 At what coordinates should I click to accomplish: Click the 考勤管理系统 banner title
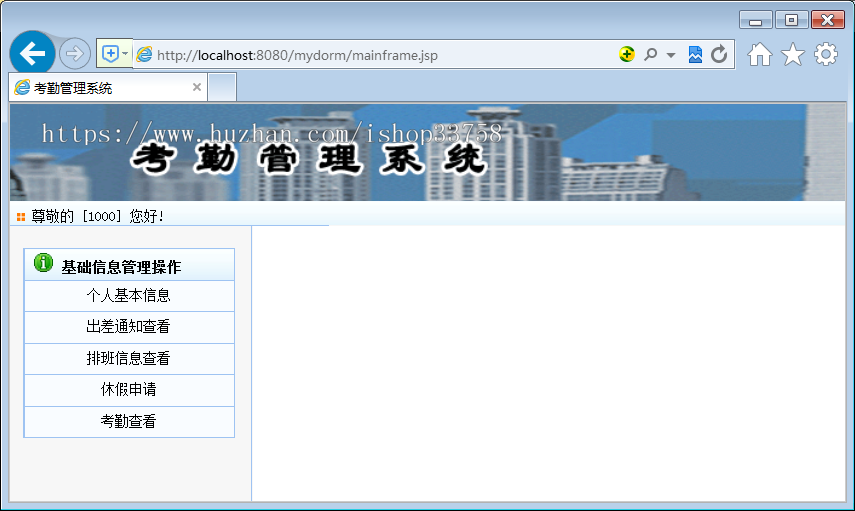[308, 159]
